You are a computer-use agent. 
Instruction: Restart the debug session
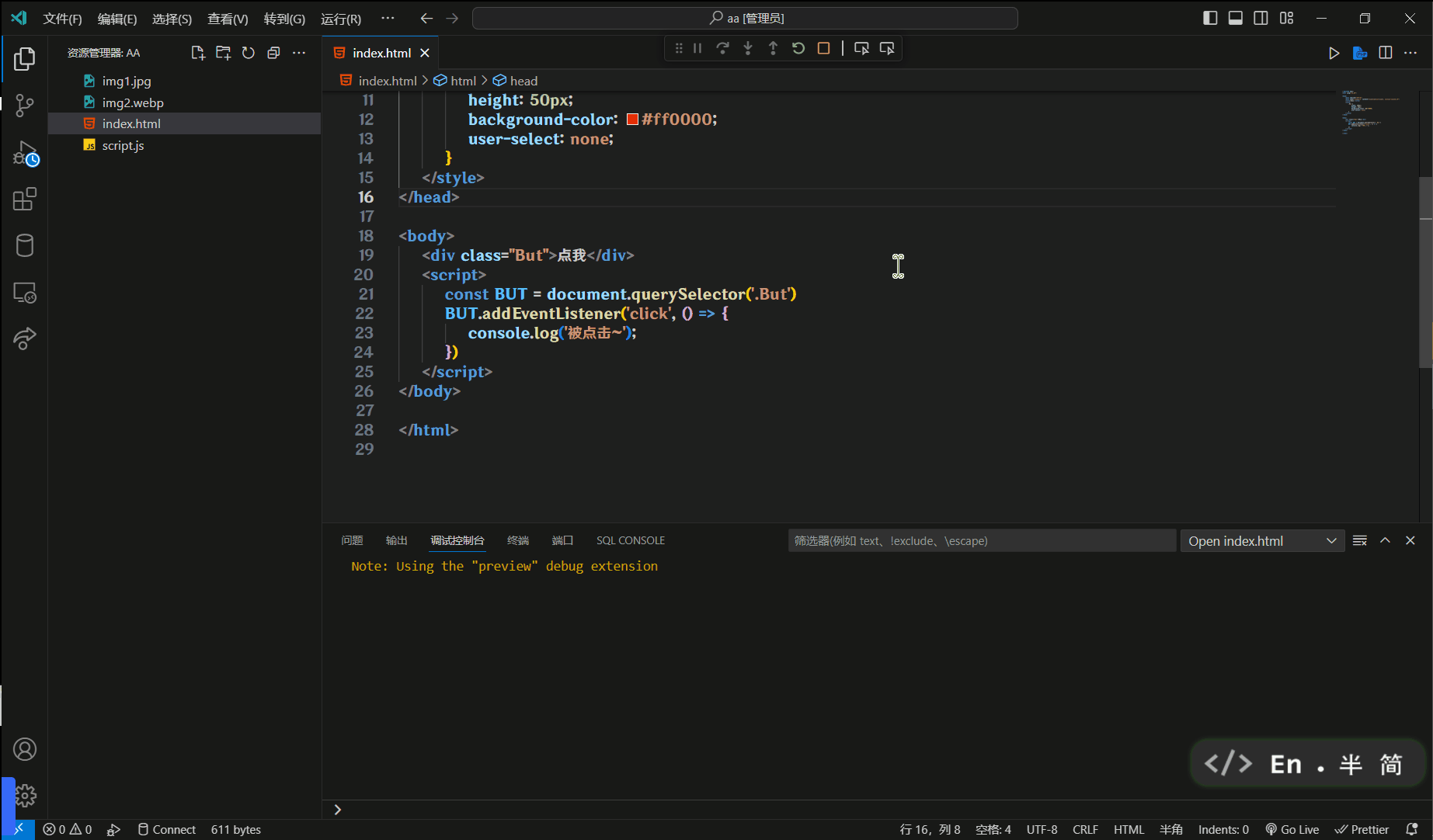click(798, 48)
